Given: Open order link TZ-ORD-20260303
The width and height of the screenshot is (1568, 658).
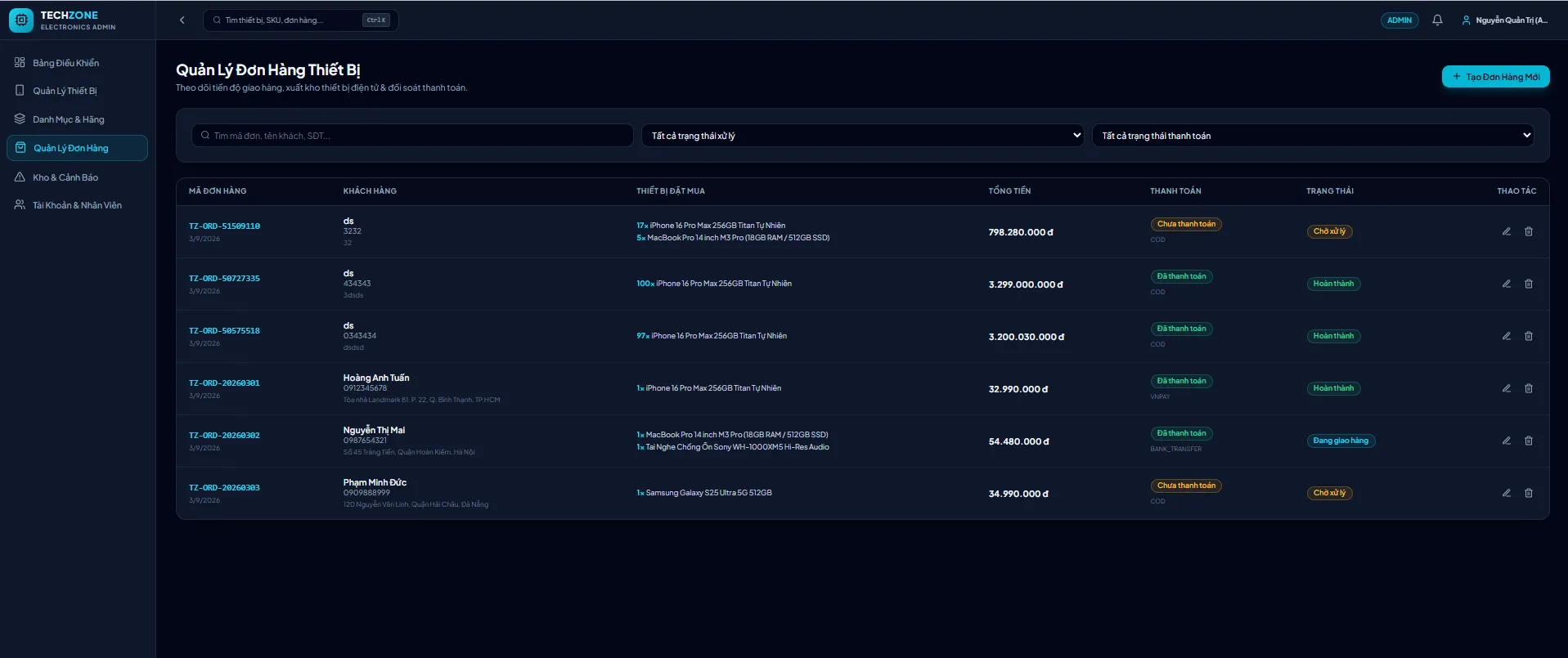Looking at the screenshot, I should click(224, 488).
